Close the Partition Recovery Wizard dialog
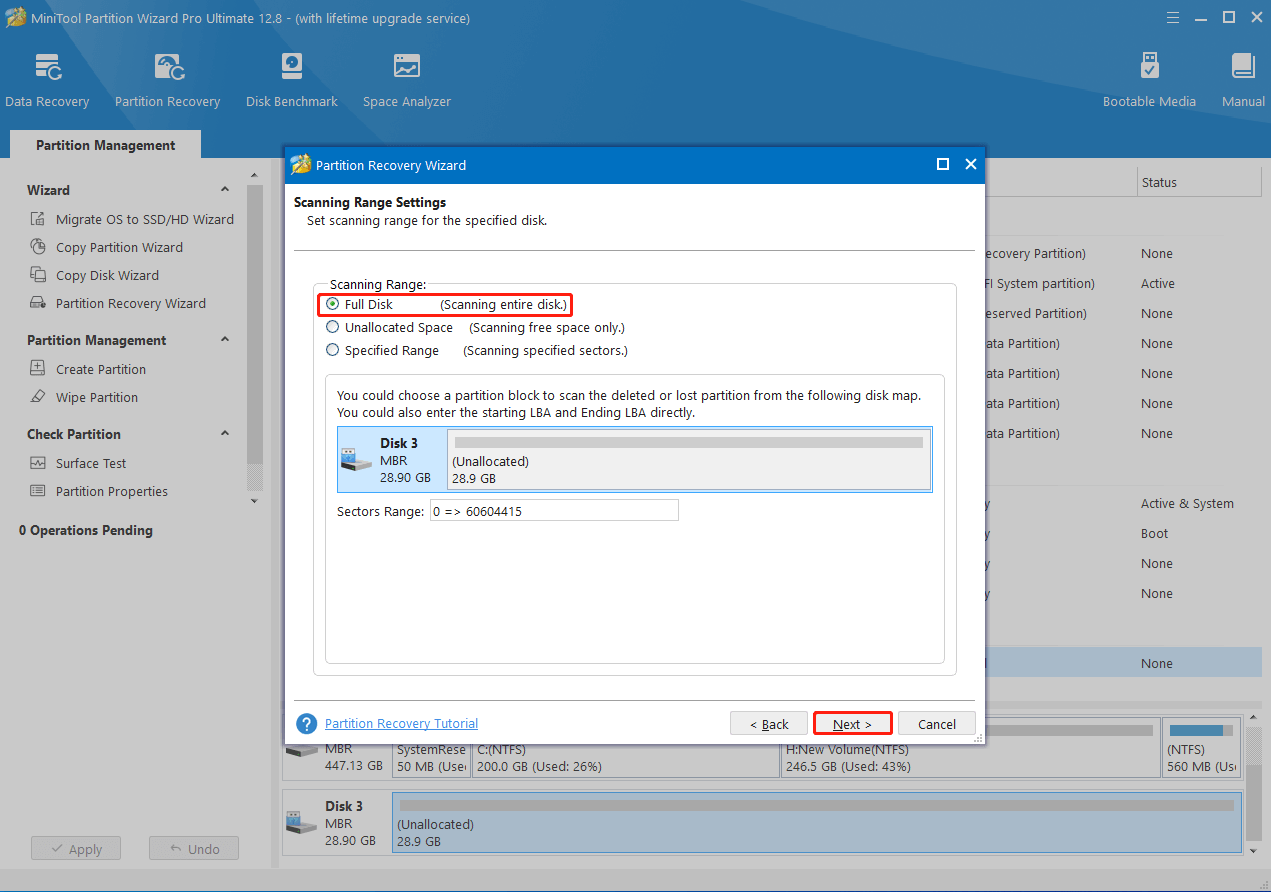 tap(970, 165)
